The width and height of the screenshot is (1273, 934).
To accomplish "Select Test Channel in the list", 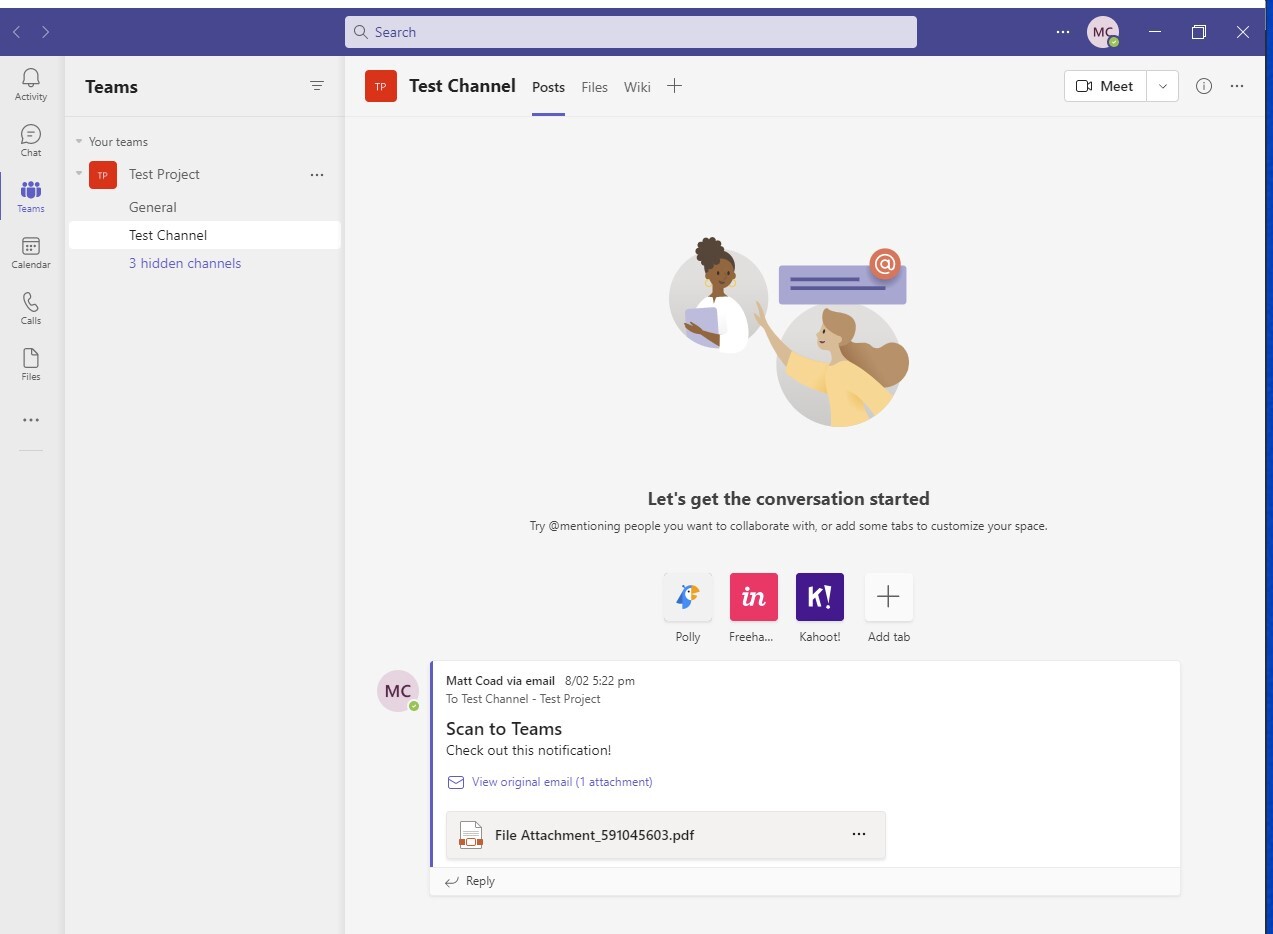I will (x=204, y=235).
